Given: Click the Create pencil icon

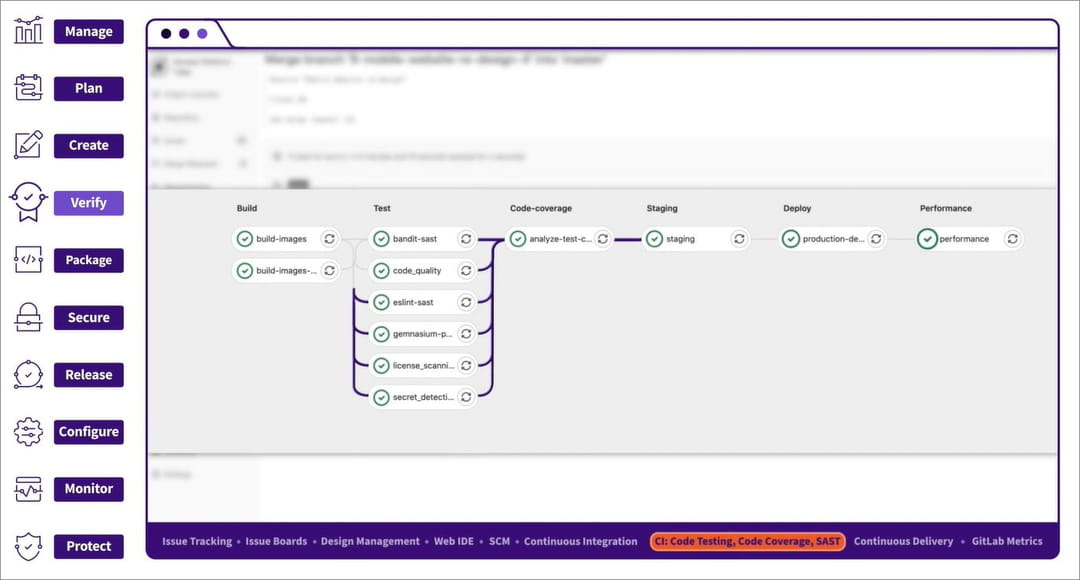Looking at the screenshot, I should coord(28,145).
